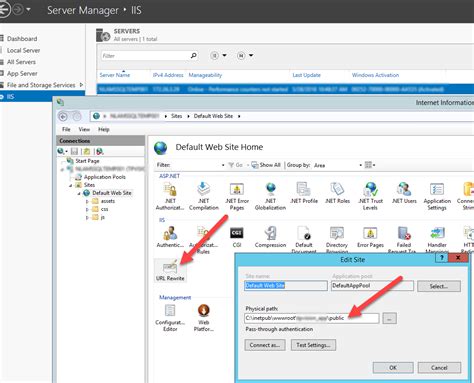
Task: Collapse the Default Web Site tree node
Action: (79, 193)
